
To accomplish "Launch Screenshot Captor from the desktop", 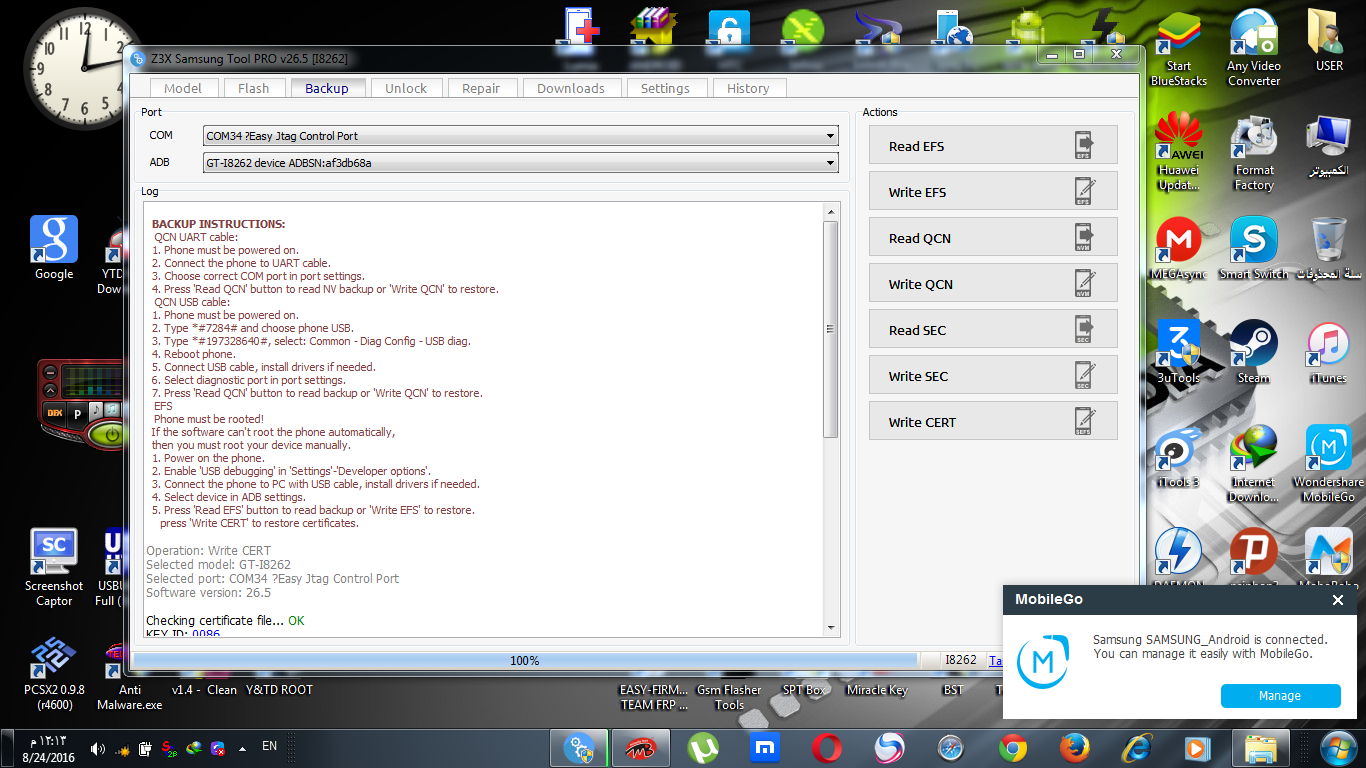I will 54,568.
